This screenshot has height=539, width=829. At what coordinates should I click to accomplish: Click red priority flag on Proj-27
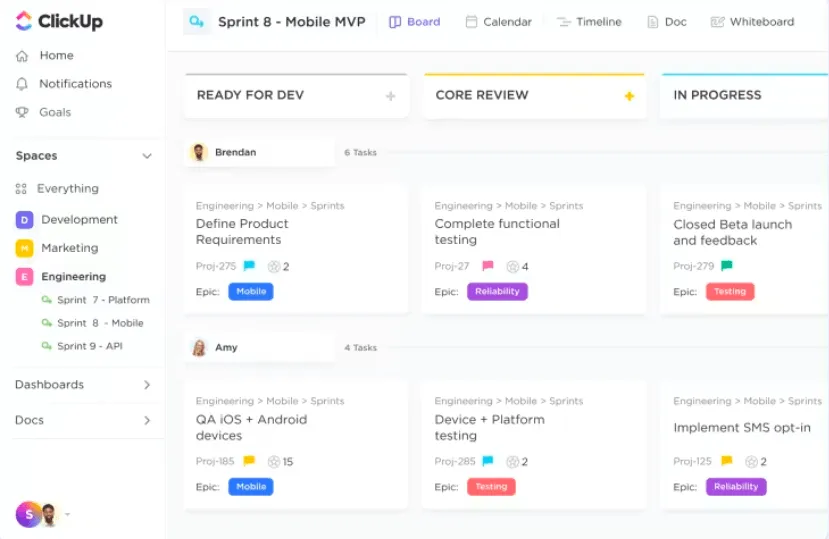click(487, 266)
